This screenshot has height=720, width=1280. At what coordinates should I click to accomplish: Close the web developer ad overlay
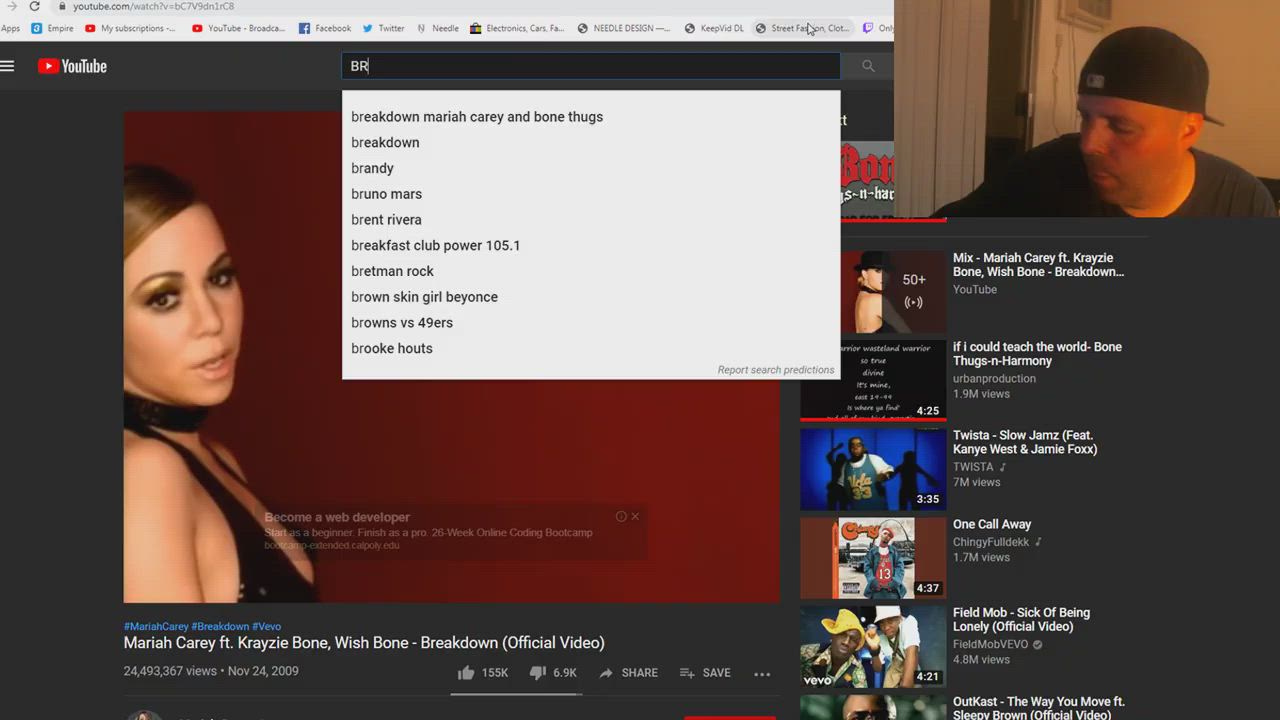click(635, 516)
